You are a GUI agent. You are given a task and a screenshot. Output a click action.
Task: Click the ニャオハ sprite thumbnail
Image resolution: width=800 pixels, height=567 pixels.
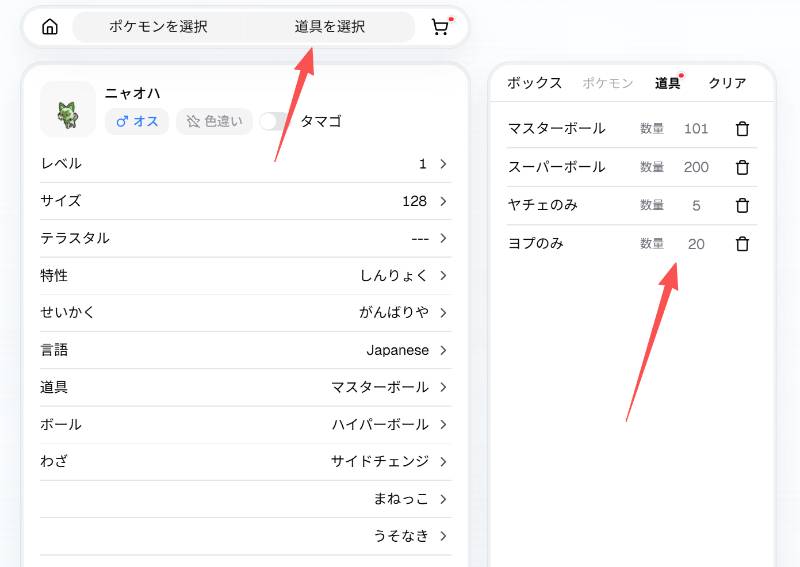point(68,109)
